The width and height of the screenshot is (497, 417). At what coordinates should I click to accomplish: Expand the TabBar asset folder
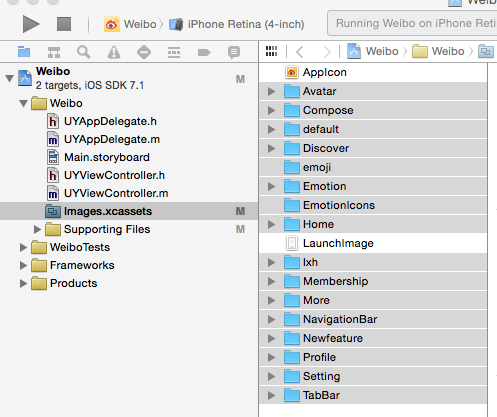(272, 396)
